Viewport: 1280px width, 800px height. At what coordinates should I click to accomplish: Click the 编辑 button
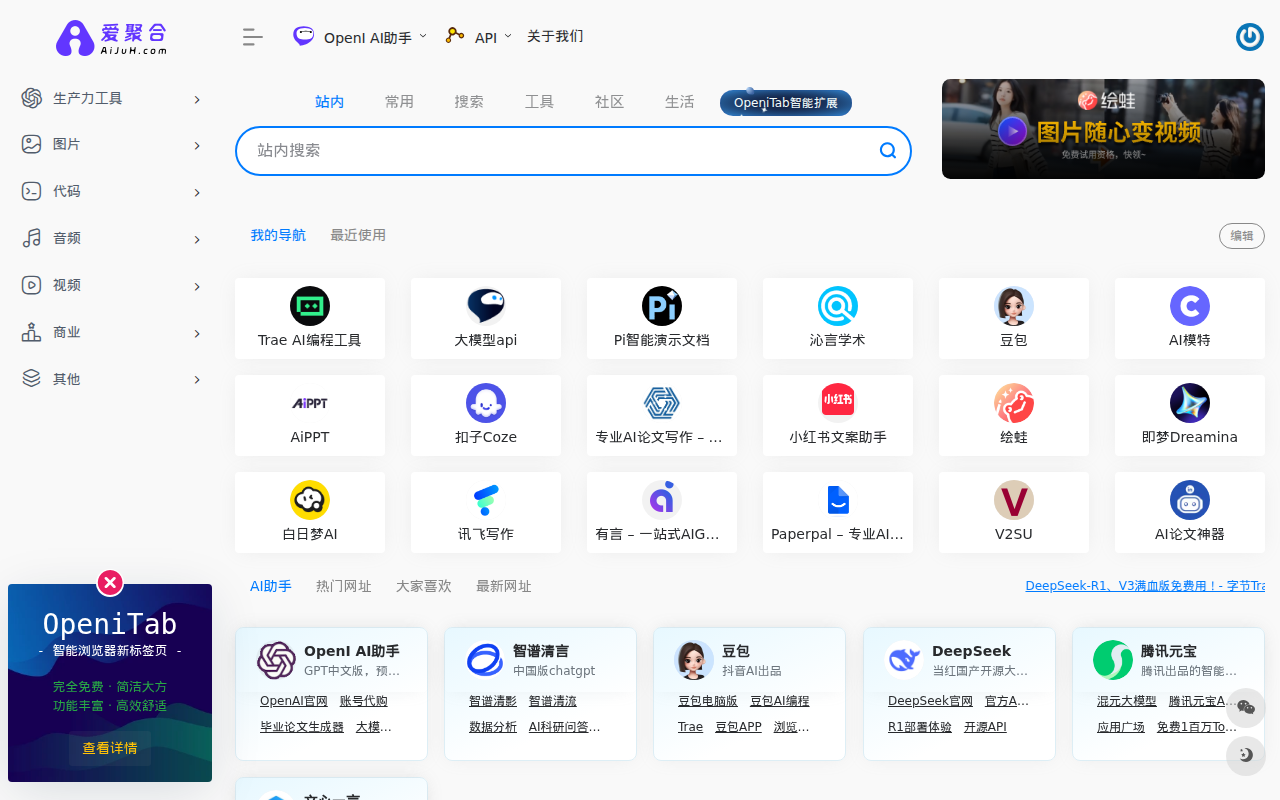click(x=1242, y=236)
